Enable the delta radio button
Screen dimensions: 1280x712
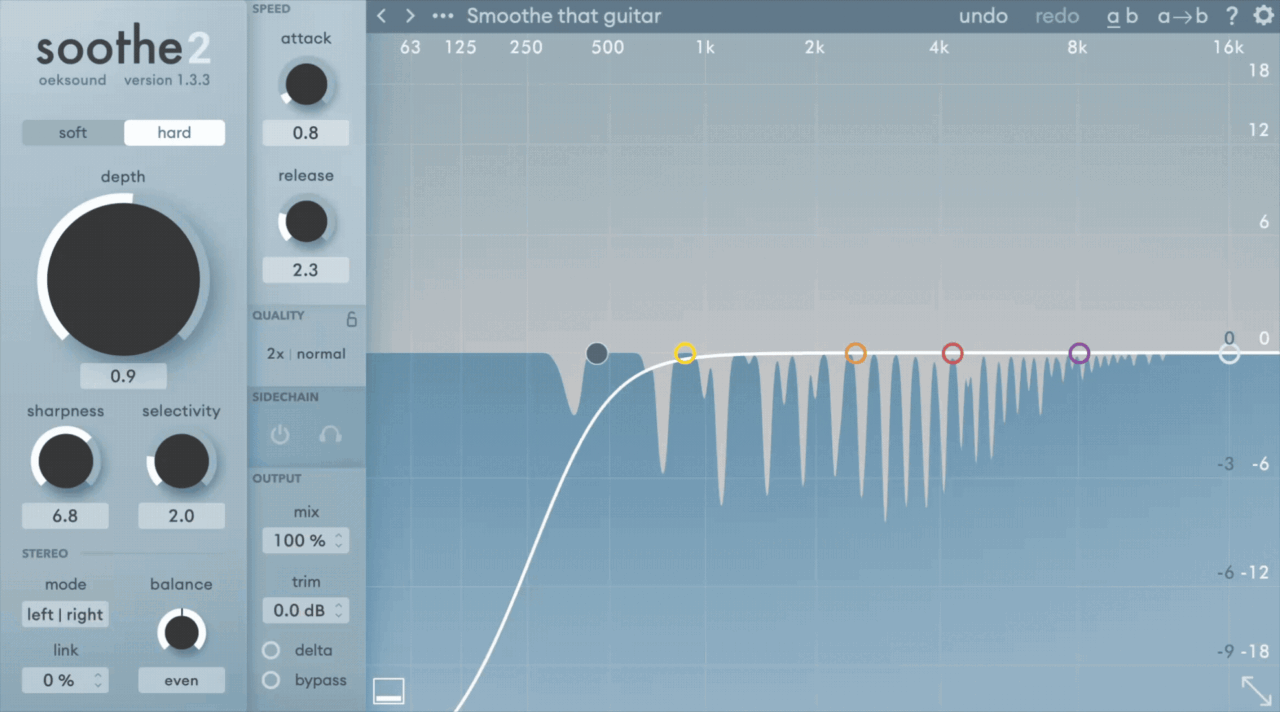click(271, 650)
